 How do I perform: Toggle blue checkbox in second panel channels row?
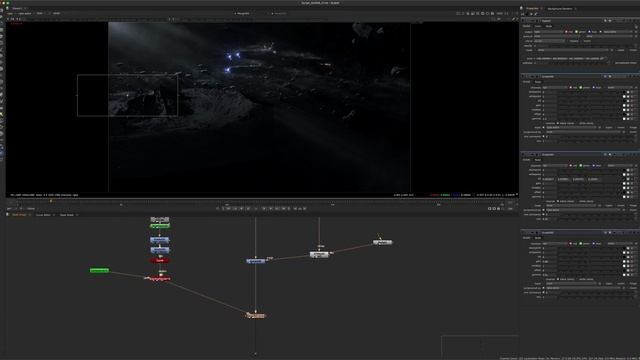[x=593, y=87]
